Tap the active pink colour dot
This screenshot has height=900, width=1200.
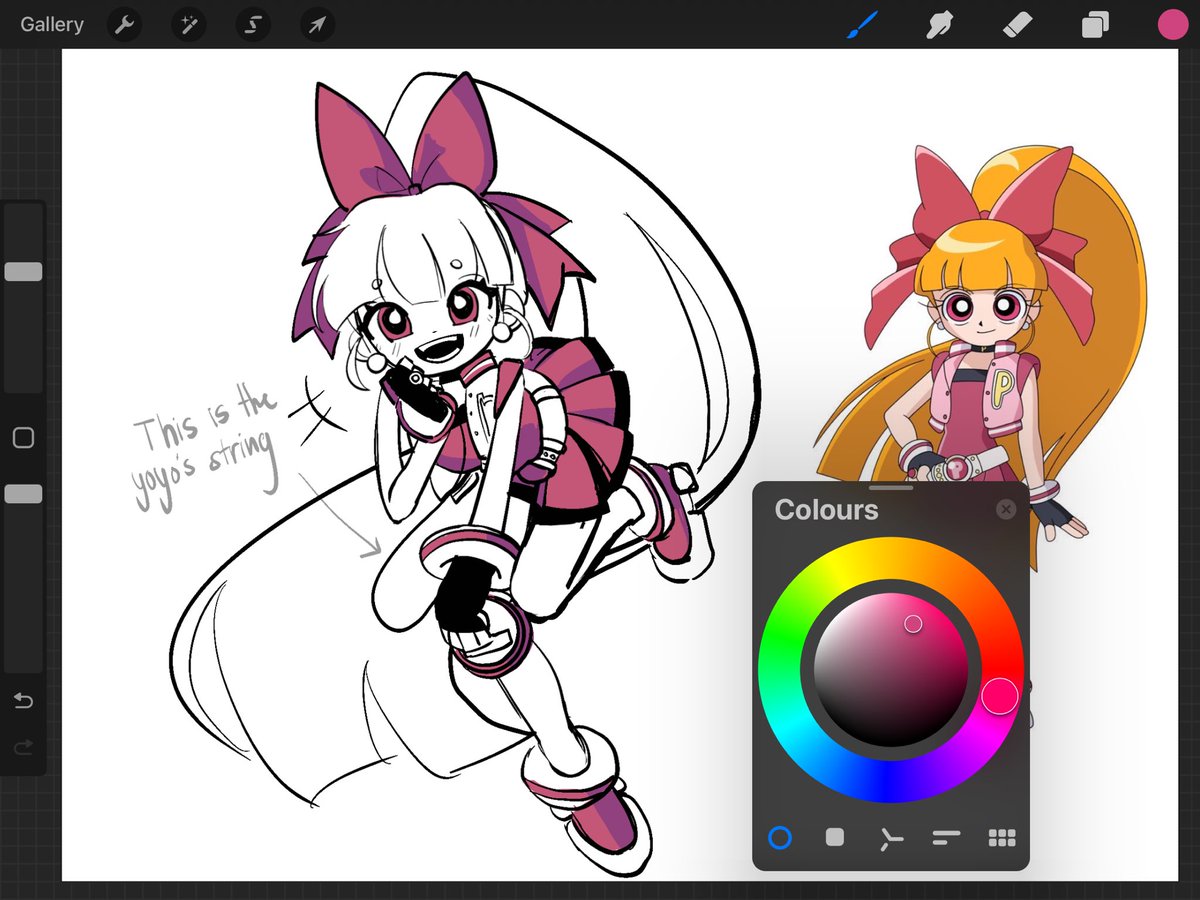tap(1172, 25)
